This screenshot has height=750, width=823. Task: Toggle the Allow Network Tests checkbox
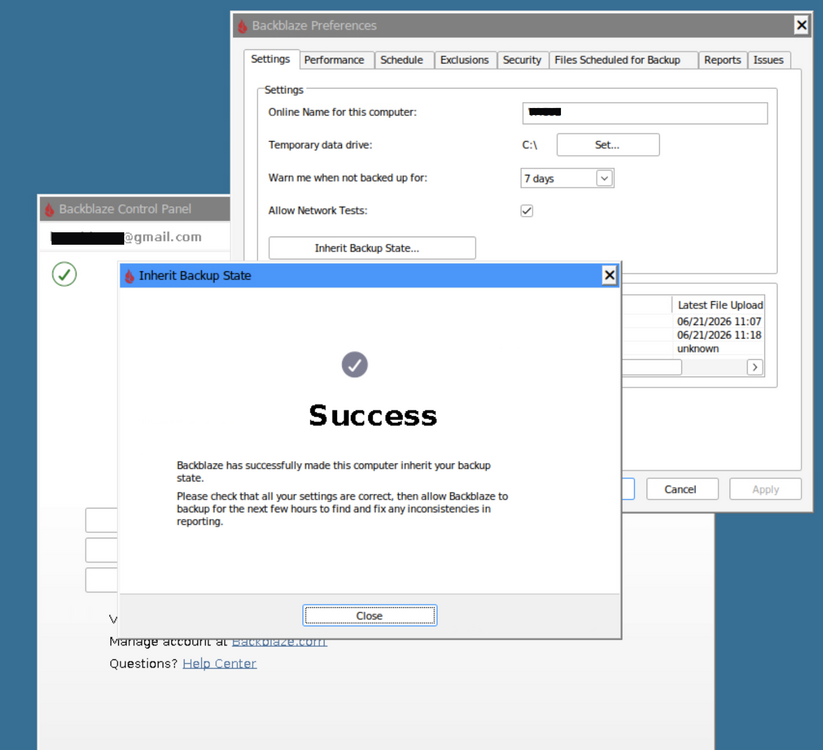pos(526,211)
